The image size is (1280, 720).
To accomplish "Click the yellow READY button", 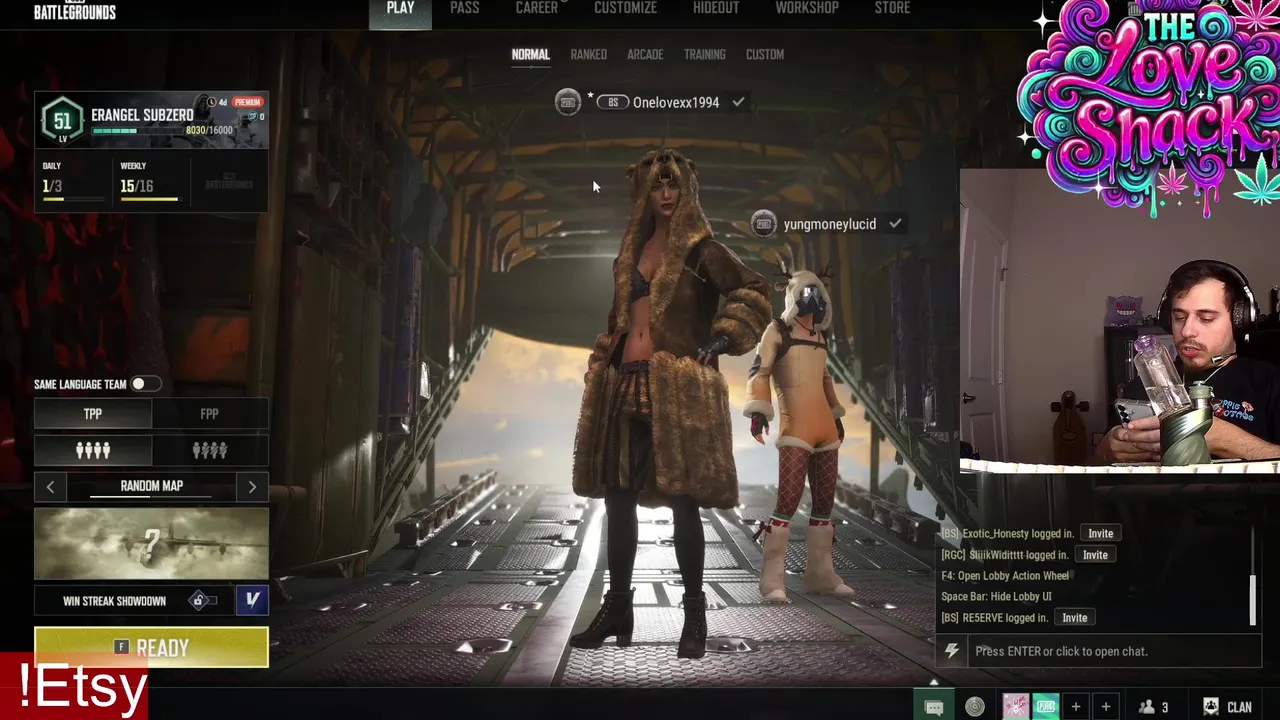I will pyautogui.click(x=152, y=648).
